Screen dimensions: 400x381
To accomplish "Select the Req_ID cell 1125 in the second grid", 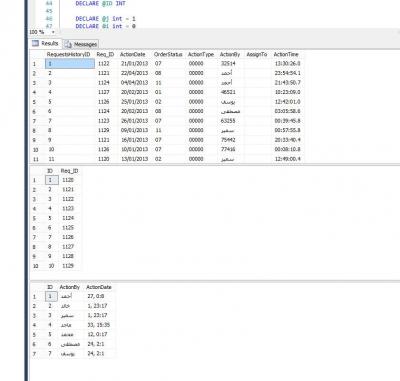I will click(69, 228).
